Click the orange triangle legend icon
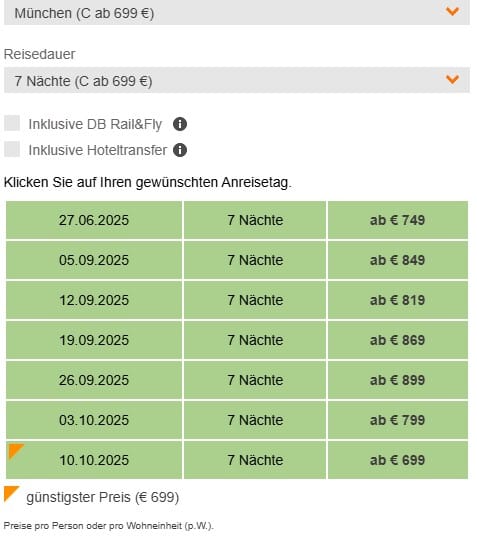 click(11, 494)
